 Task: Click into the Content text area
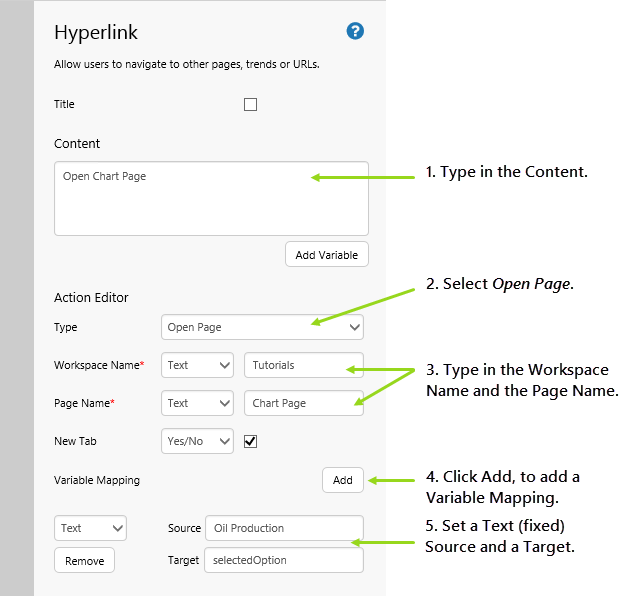pyautogui.click(x=211, y=198)
